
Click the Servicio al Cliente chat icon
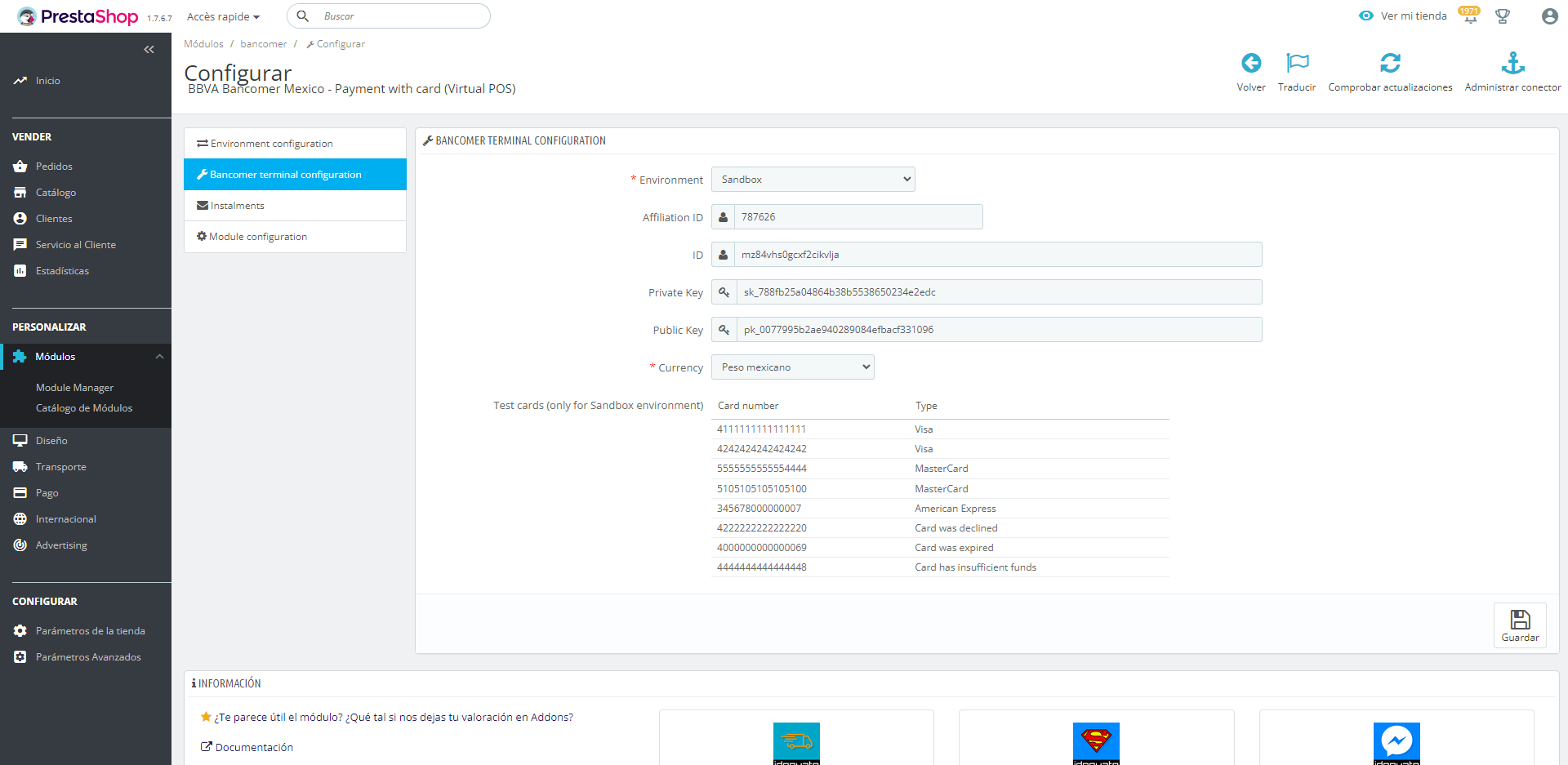(x=20, y=245)
